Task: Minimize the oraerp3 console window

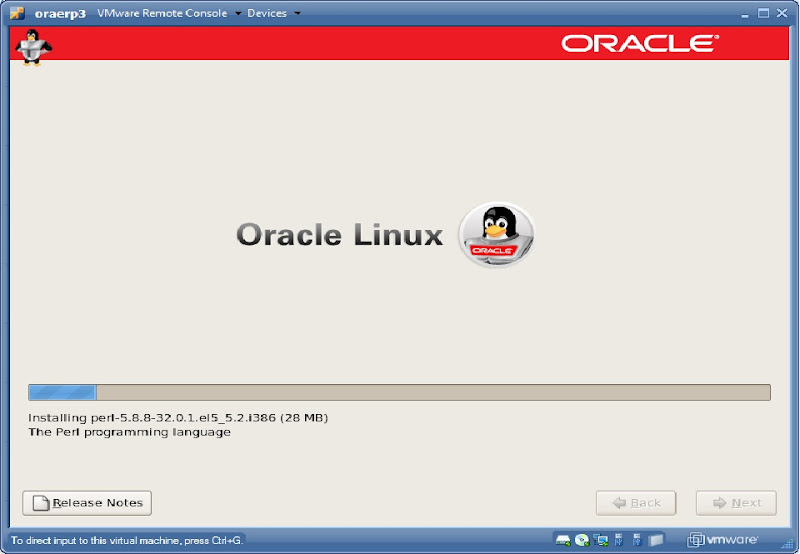Action: tap(745, 14)
